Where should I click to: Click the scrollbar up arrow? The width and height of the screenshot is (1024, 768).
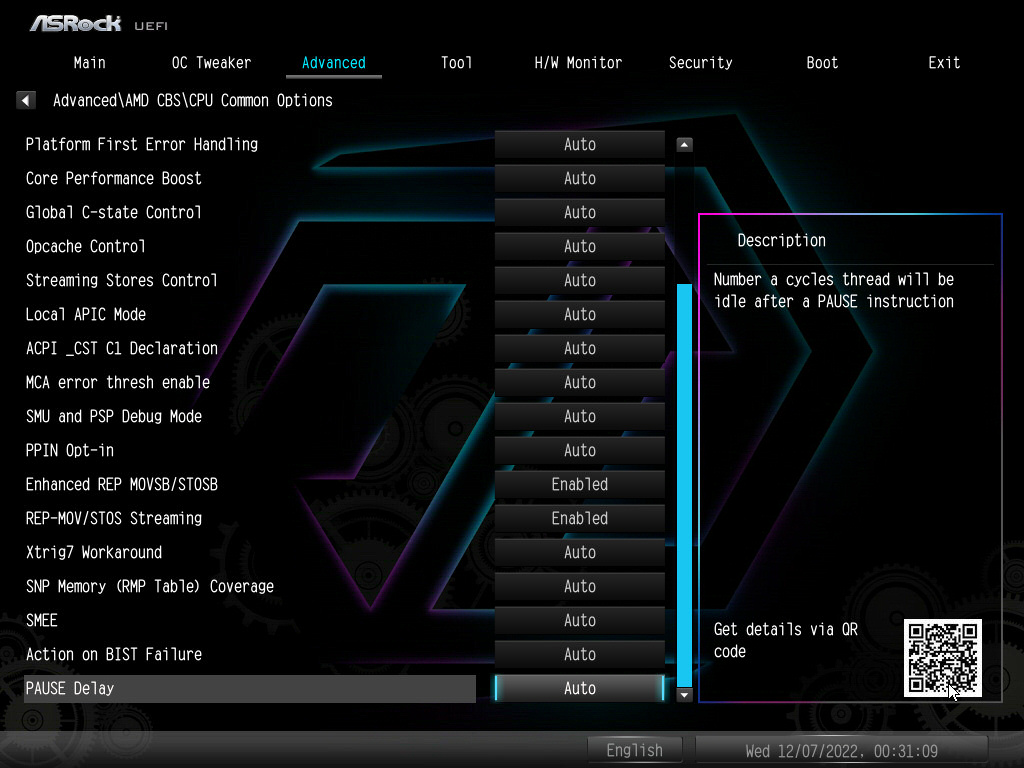point(684,144)
